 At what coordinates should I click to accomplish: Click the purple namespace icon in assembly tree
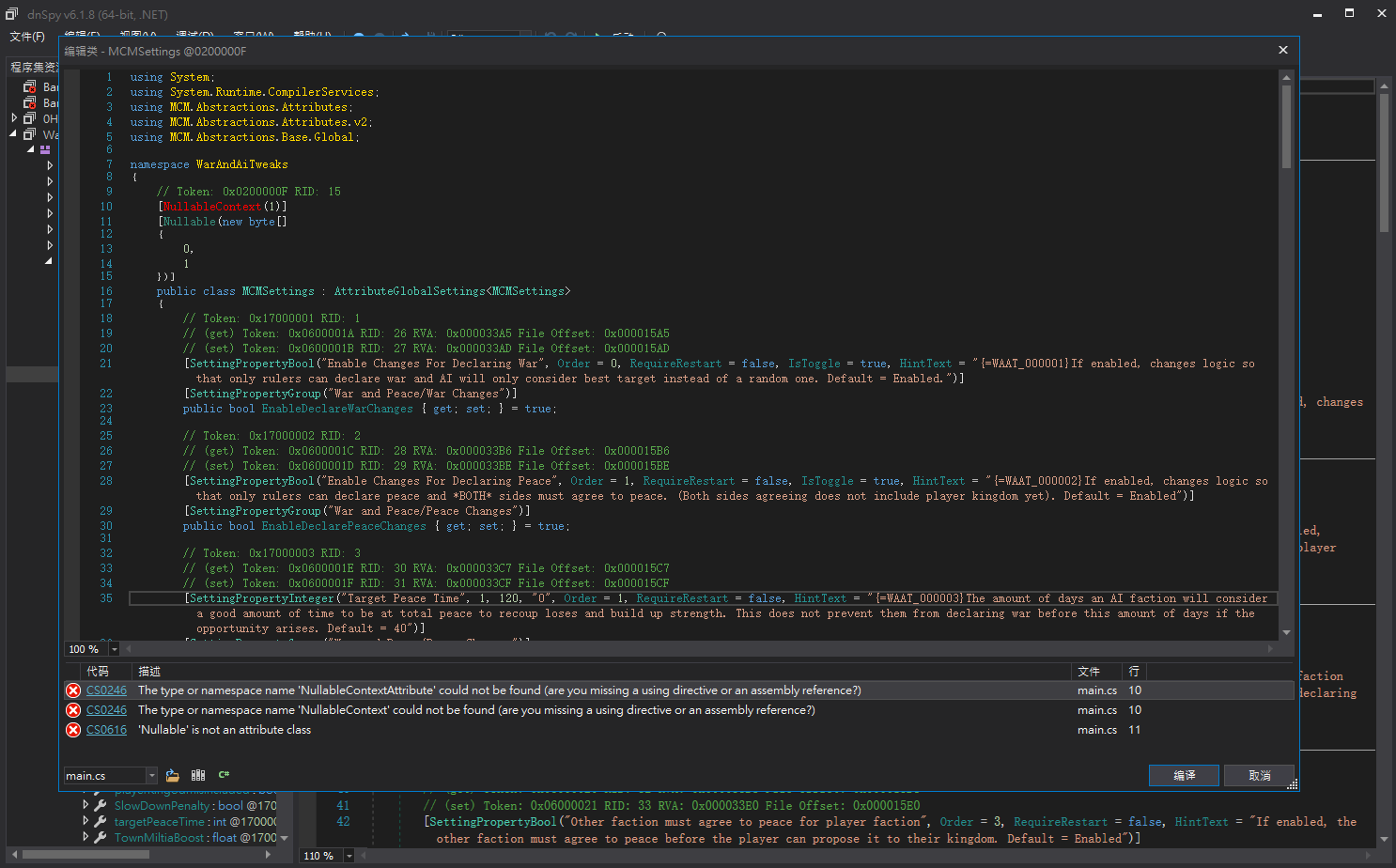pos(44,149)
